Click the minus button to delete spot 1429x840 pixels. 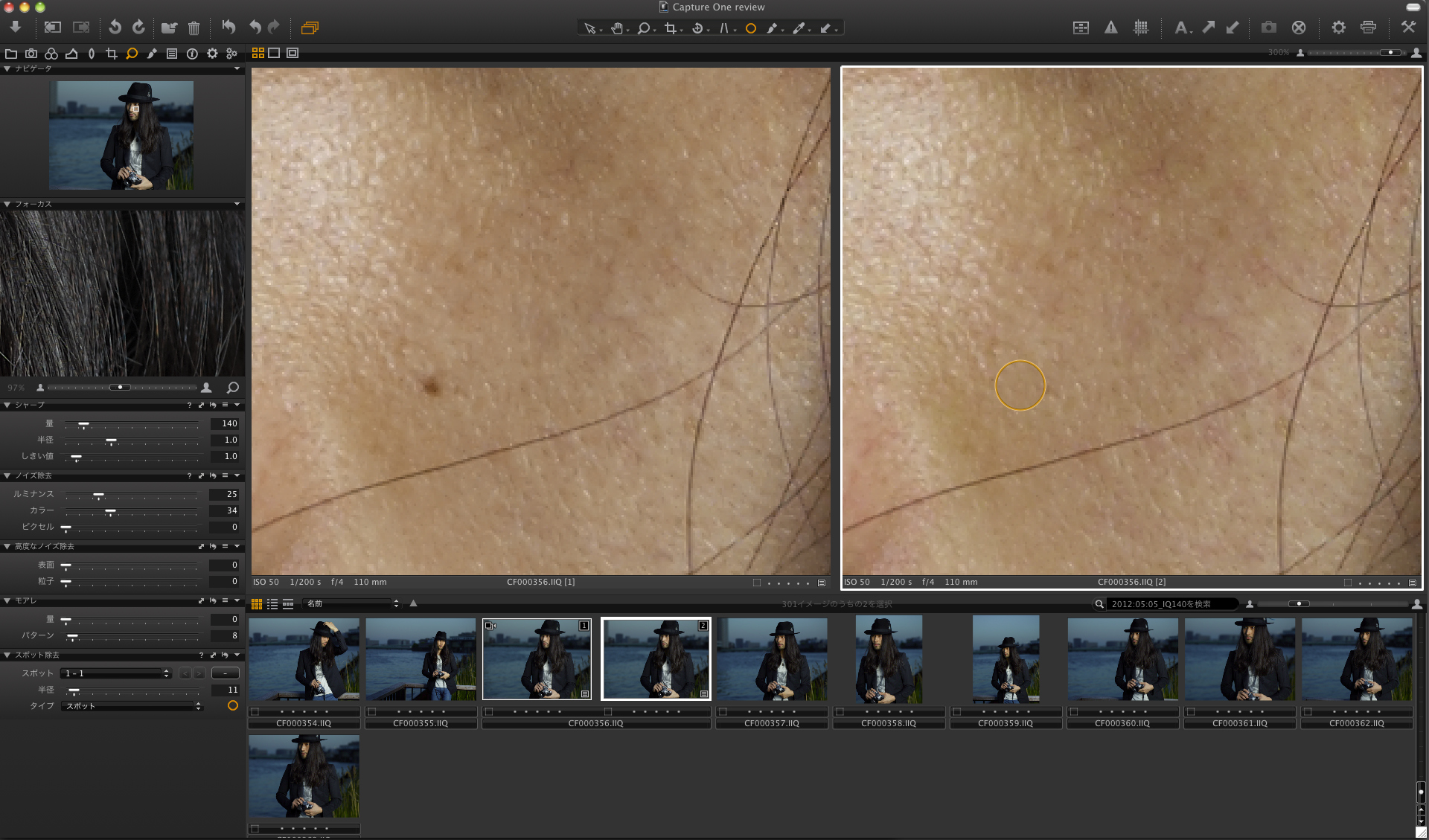[x=225, y=673]
